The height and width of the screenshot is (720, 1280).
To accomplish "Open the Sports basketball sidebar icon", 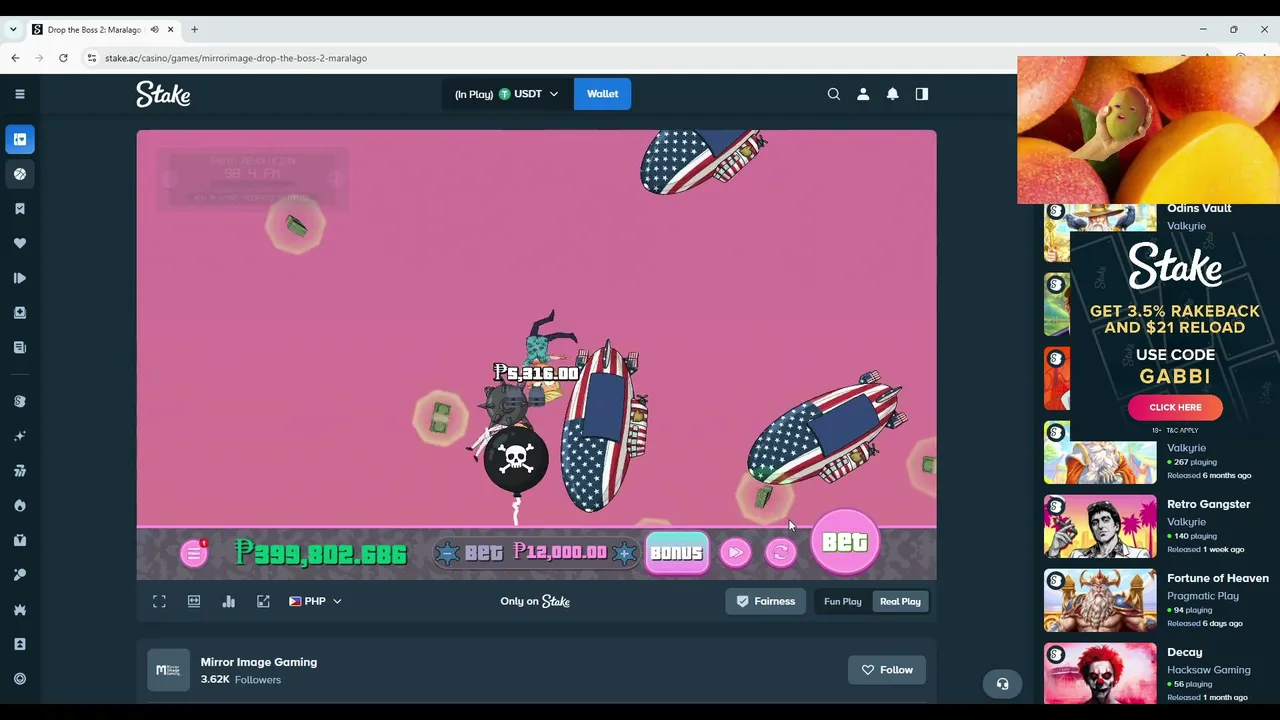I will point(19,174).
